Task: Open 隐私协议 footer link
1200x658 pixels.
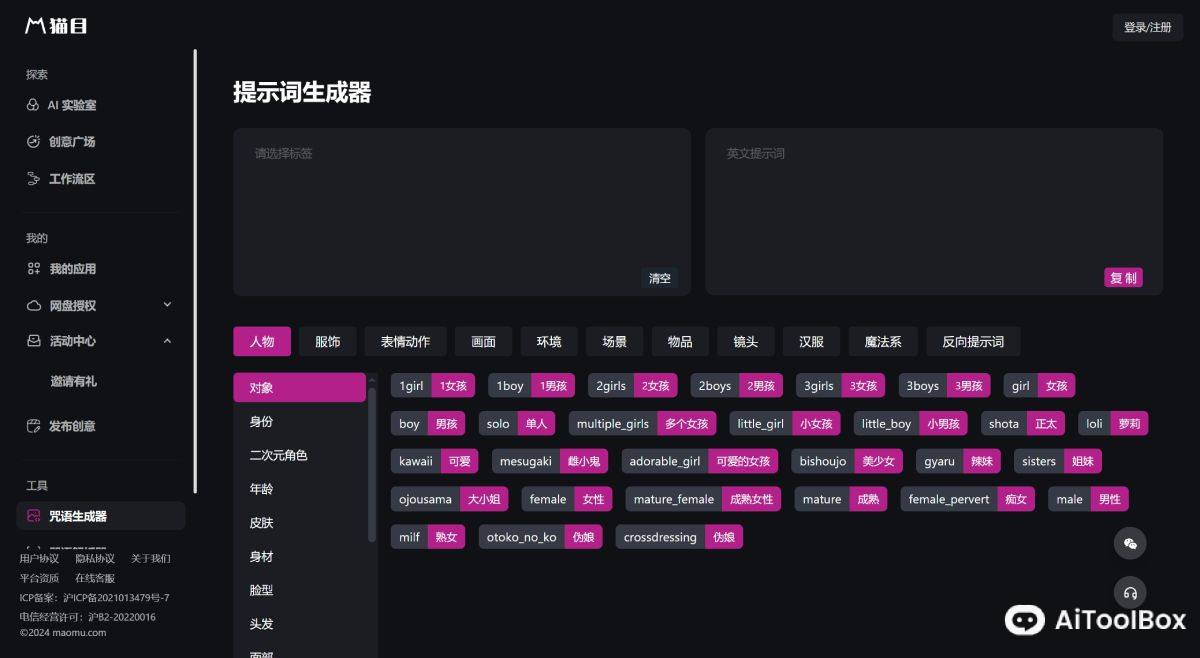Action: [95, 558]
